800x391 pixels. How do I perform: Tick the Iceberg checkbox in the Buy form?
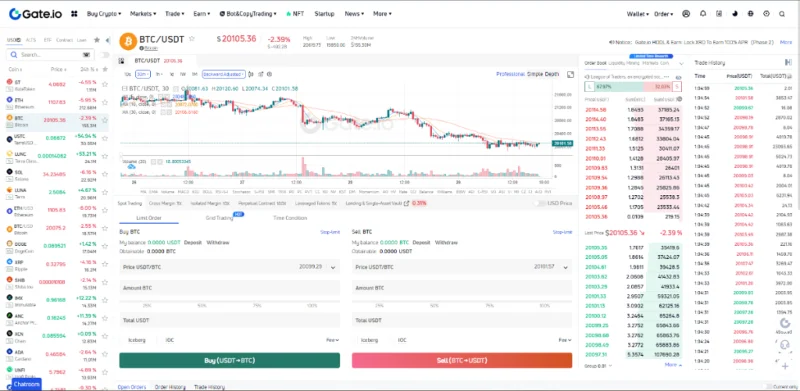(123, 340)
